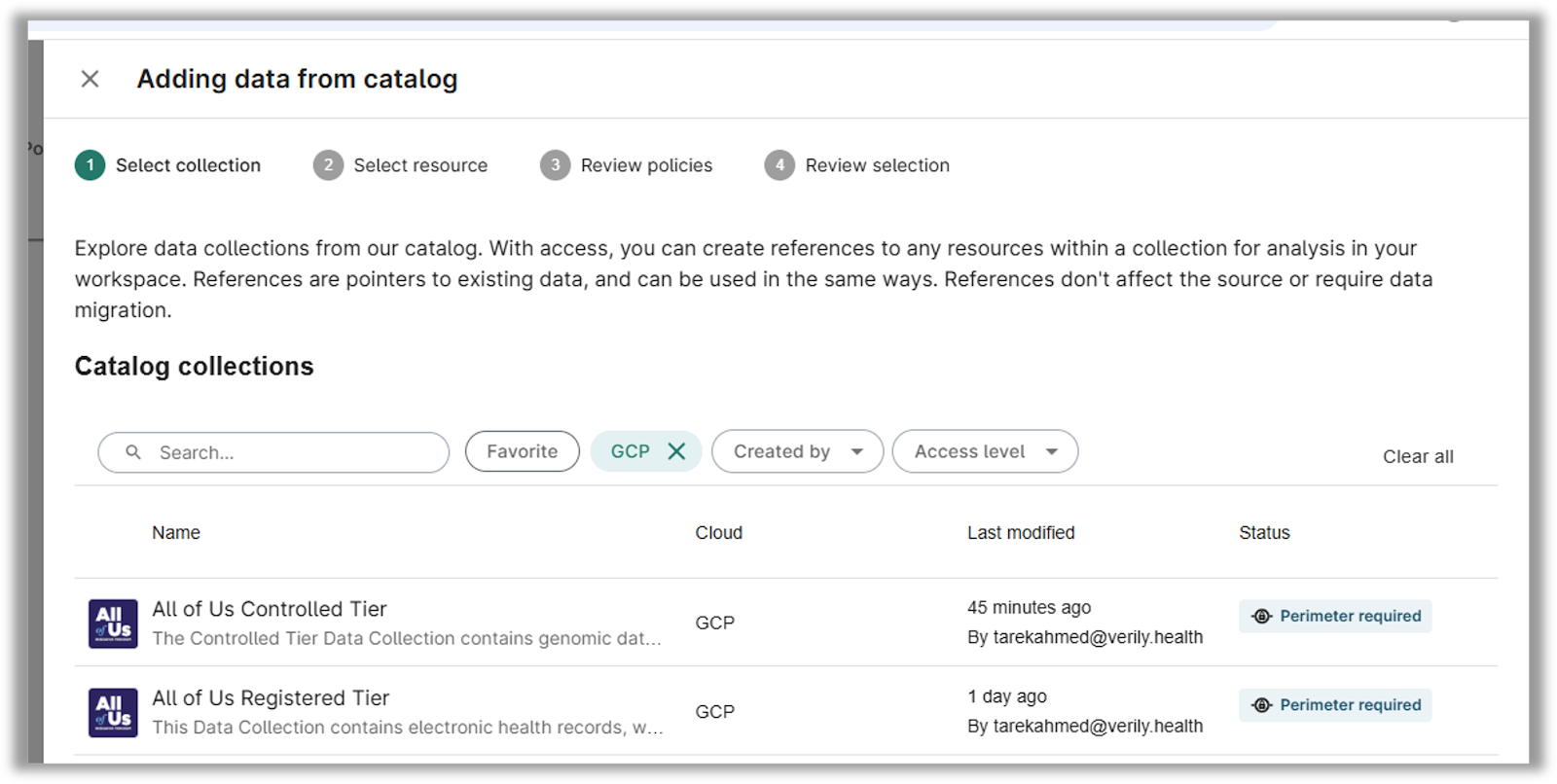Open the Access level dropdown
Image resolution: width=1557 pixels, height=784 pixels.
[985, 451]
